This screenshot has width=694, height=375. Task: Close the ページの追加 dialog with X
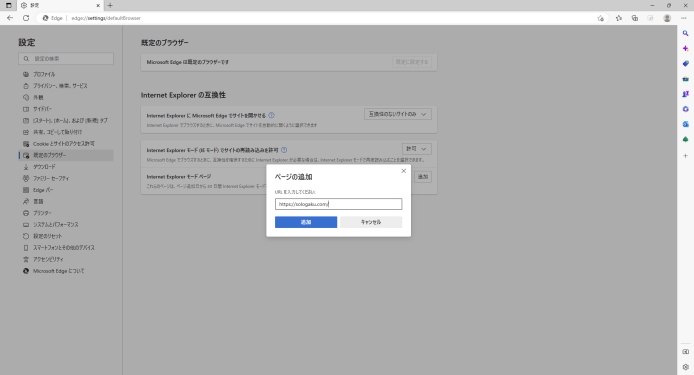[x=403, y=171]
